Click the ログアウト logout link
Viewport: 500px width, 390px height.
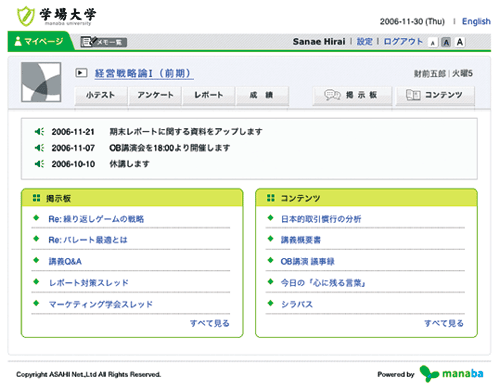[x=403, y=42]
